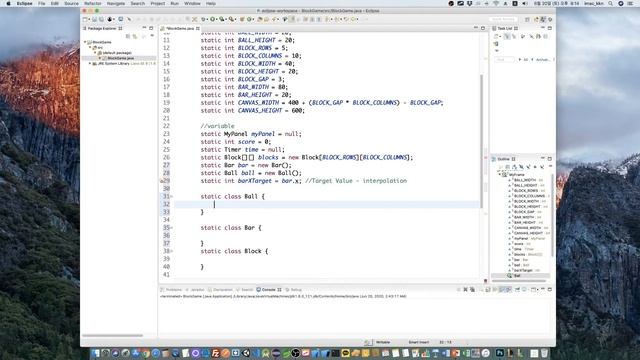Open the Debug button dropdown arrow

tap(207, 19)
